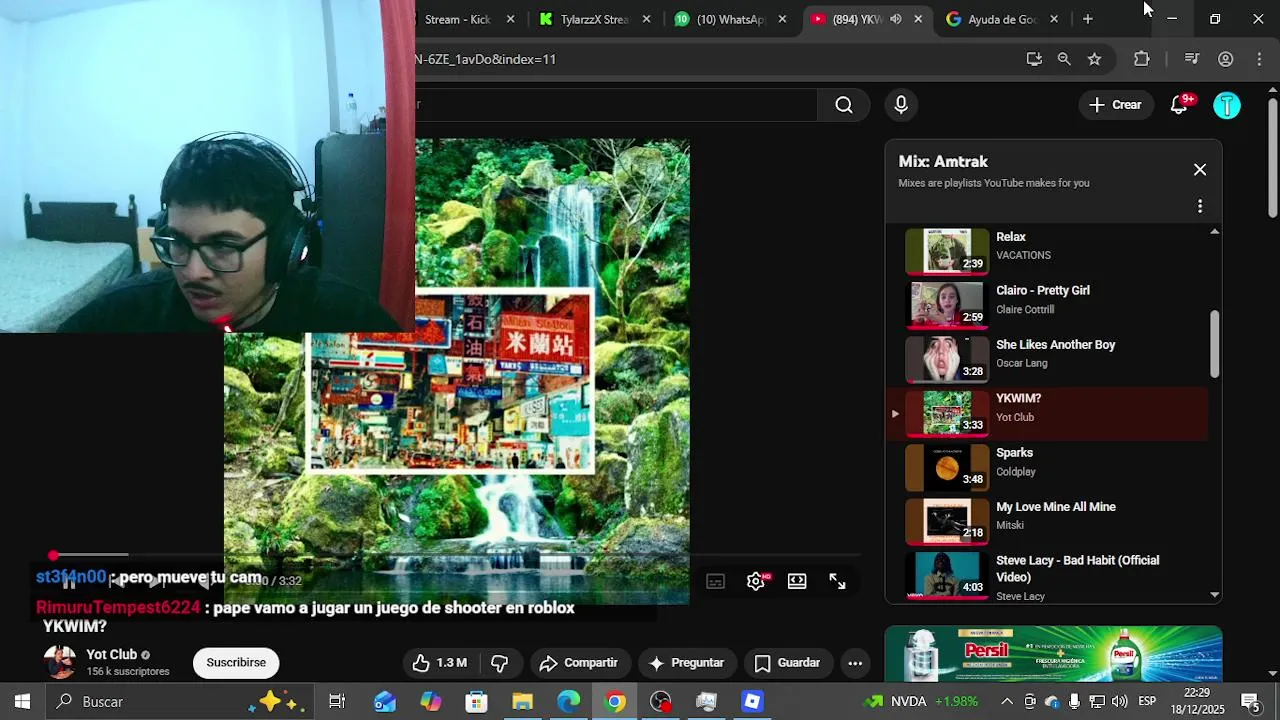Close the Mix: Amtrak playlist panel
The image size is (1280, 720).
(x=1200, y=170)
